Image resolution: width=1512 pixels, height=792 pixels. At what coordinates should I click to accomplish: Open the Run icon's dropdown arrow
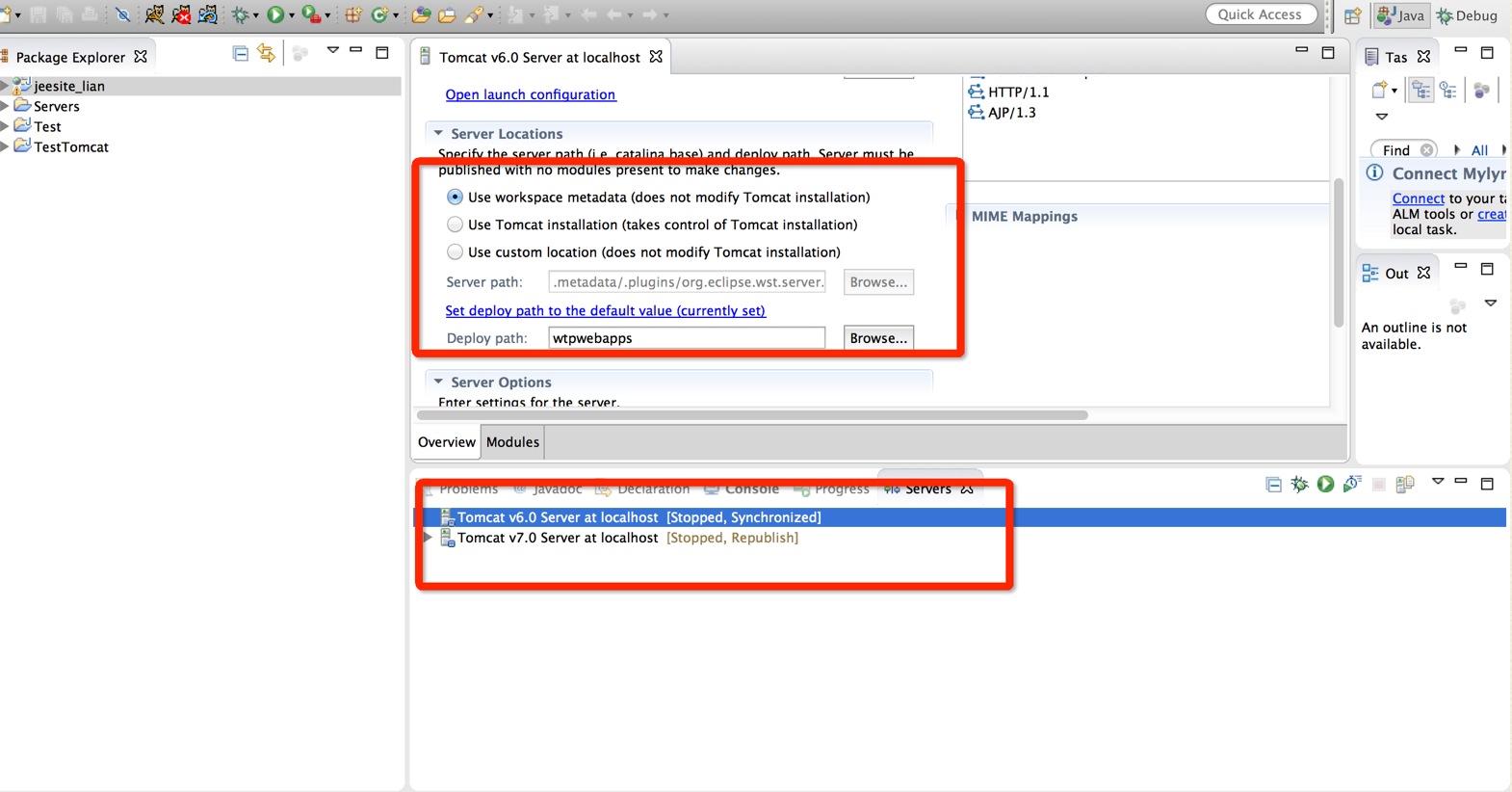click(x=292, y=15)
